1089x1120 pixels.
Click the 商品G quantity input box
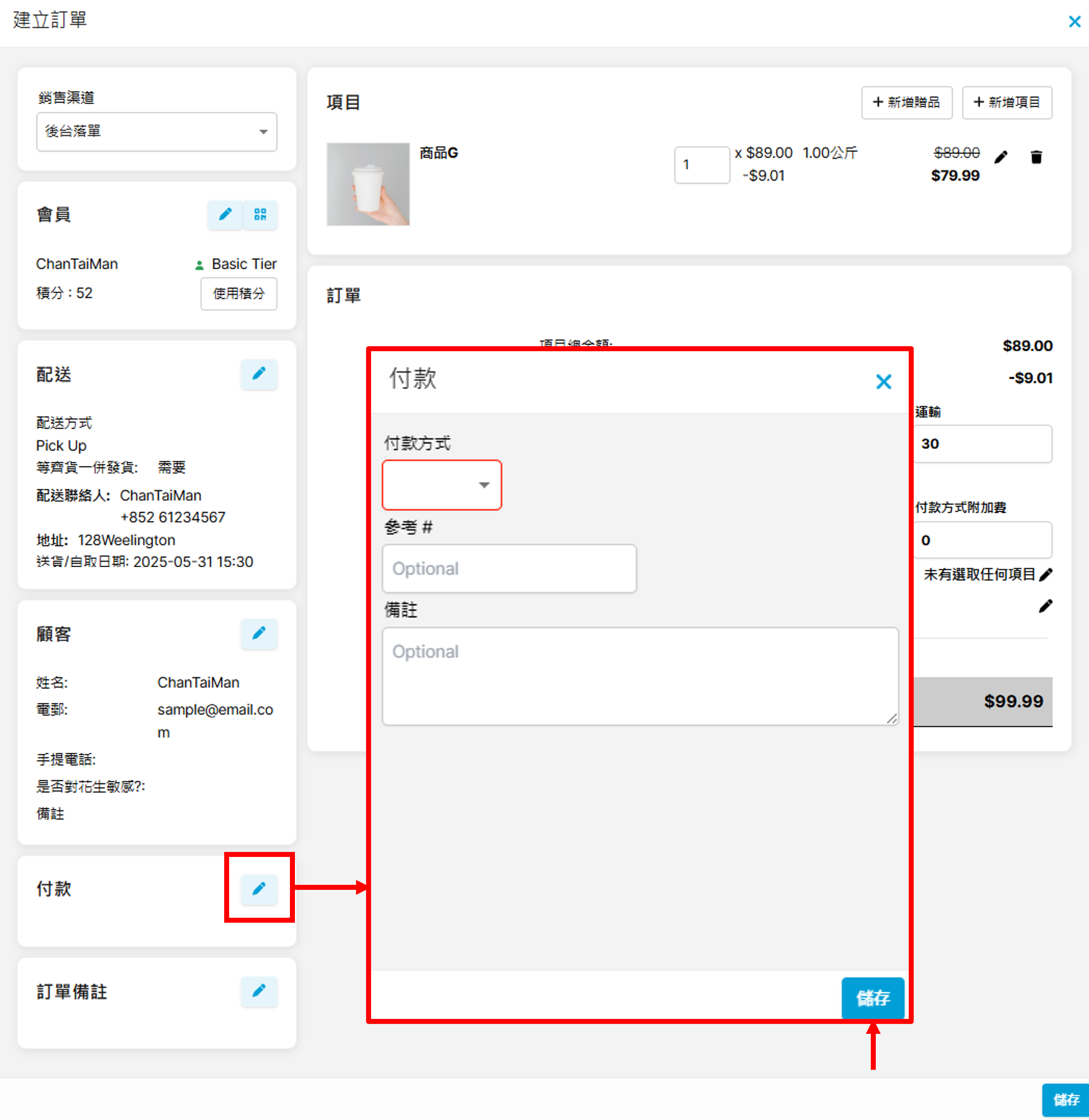tap(701, 165)
